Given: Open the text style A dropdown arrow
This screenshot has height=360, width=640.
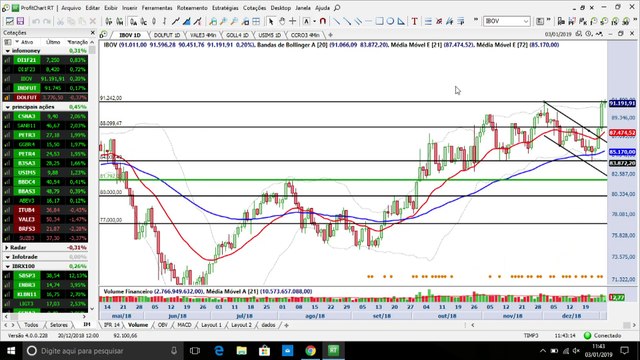Looking at the screenshot, I should click(314, 21).
